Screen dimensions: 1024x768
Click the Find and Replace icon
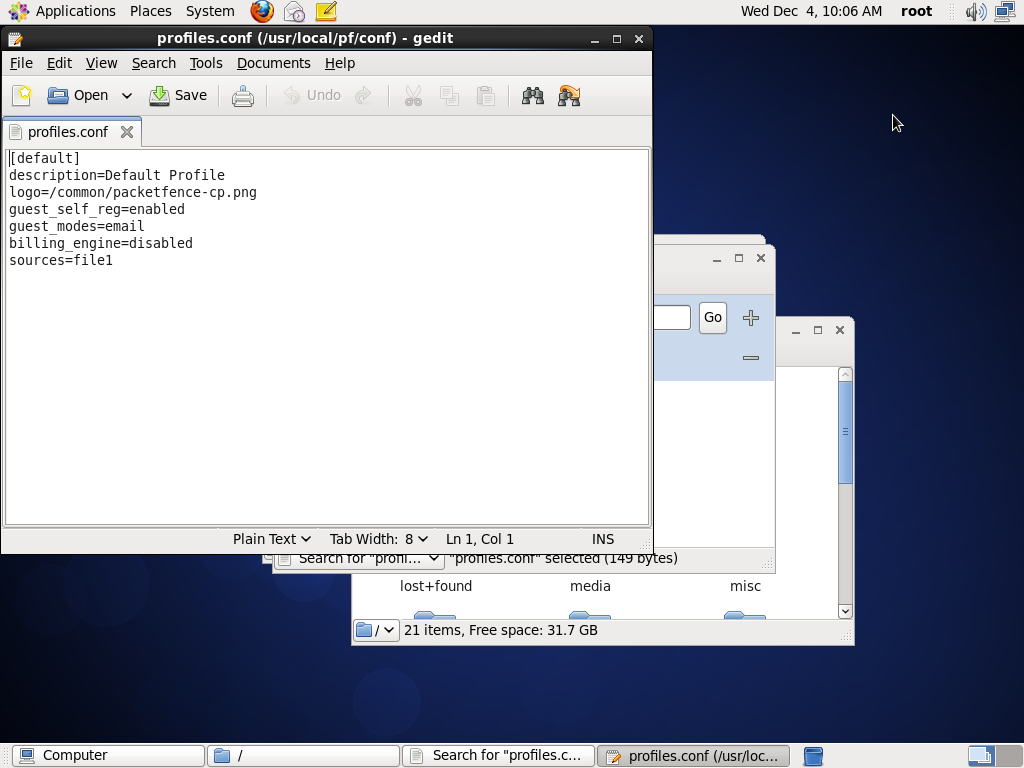pyautogui.click(x=569, y=96)
